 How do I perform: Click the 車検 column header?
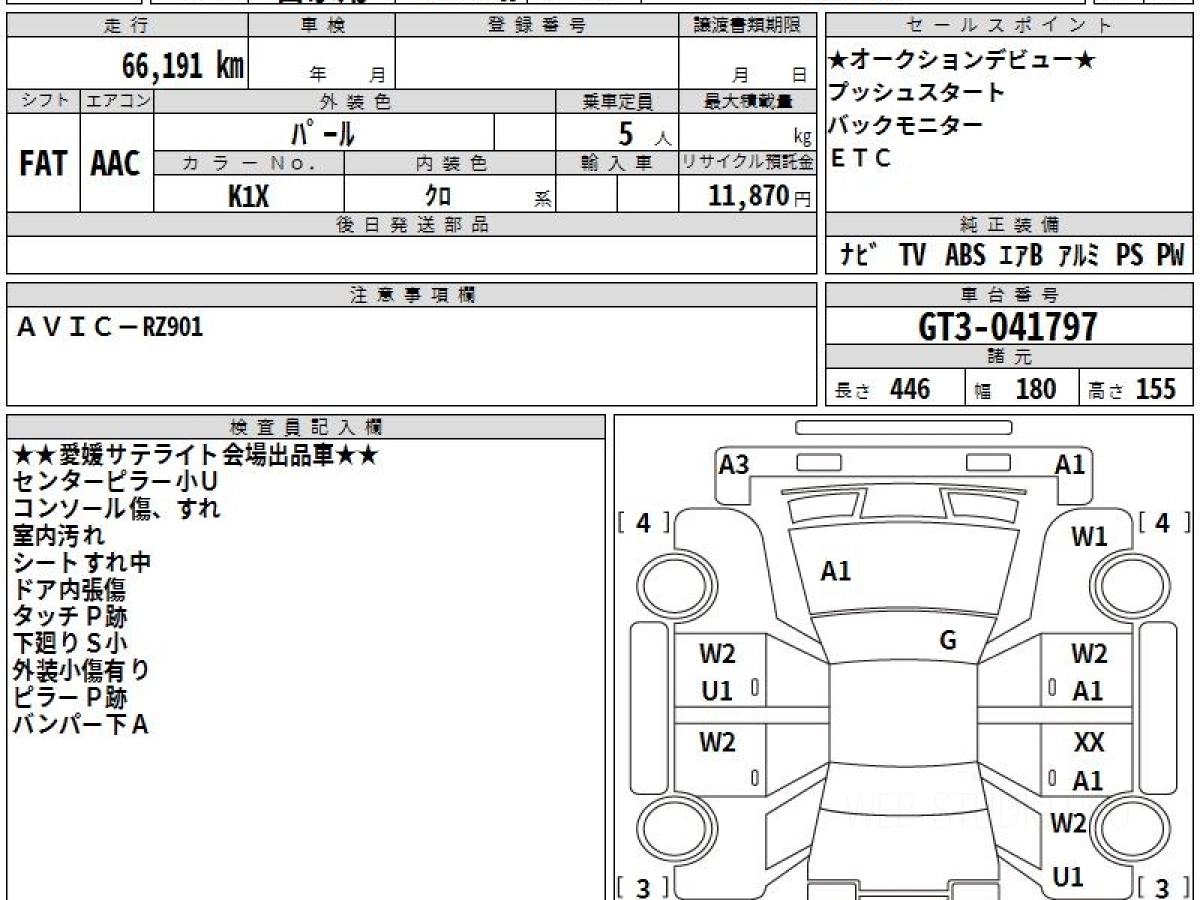[x=322, y=26]
